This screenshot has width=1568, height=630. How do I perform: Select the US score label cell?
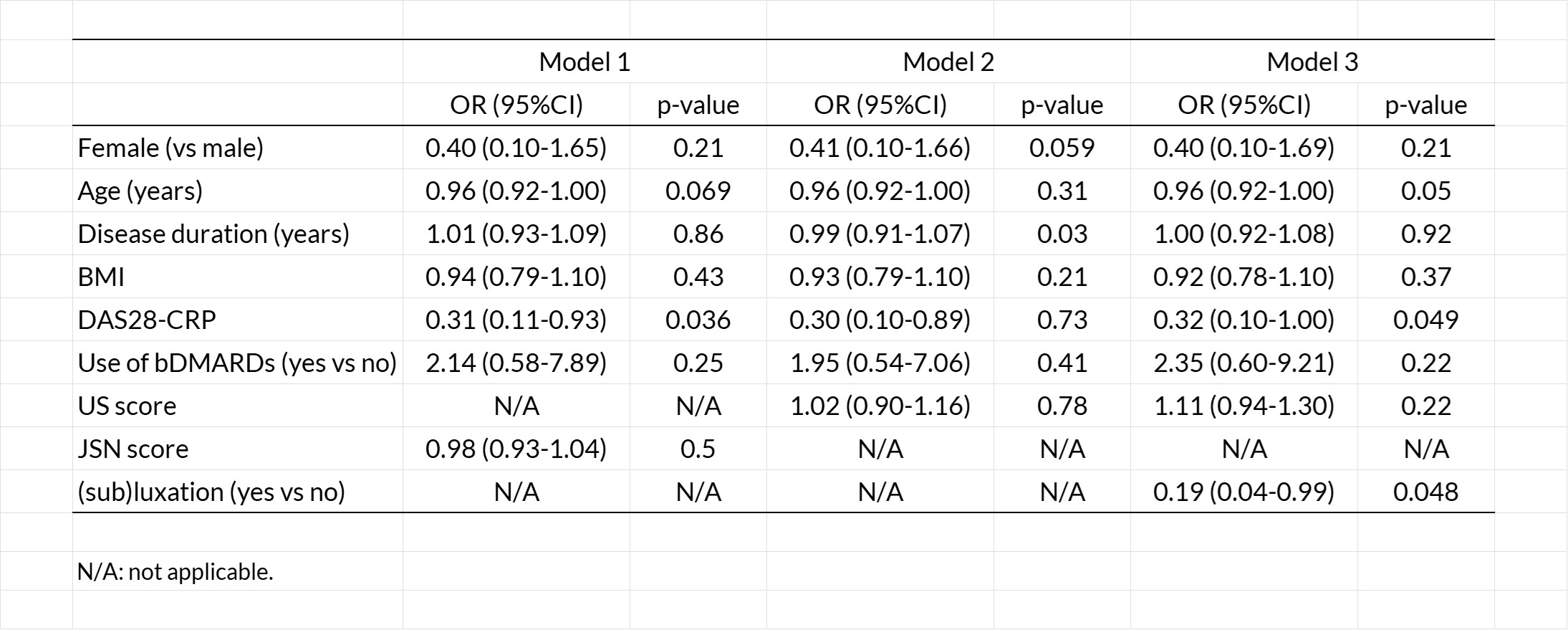(x=127, y=406)
